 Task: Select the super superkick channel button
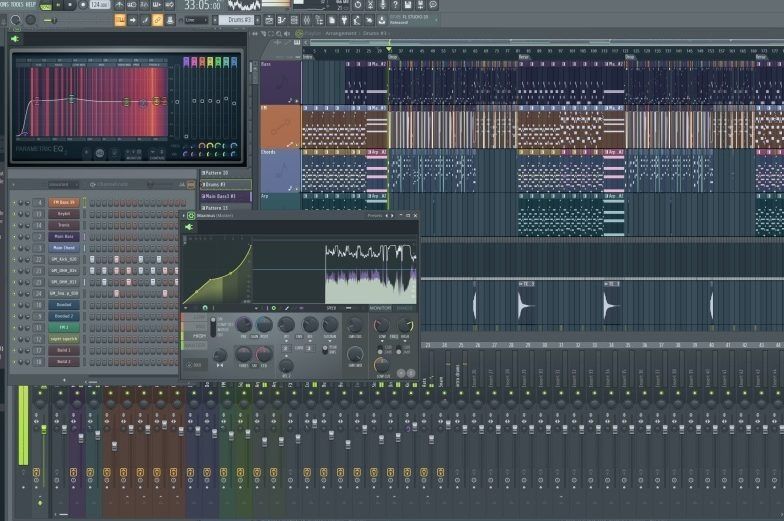64,339
